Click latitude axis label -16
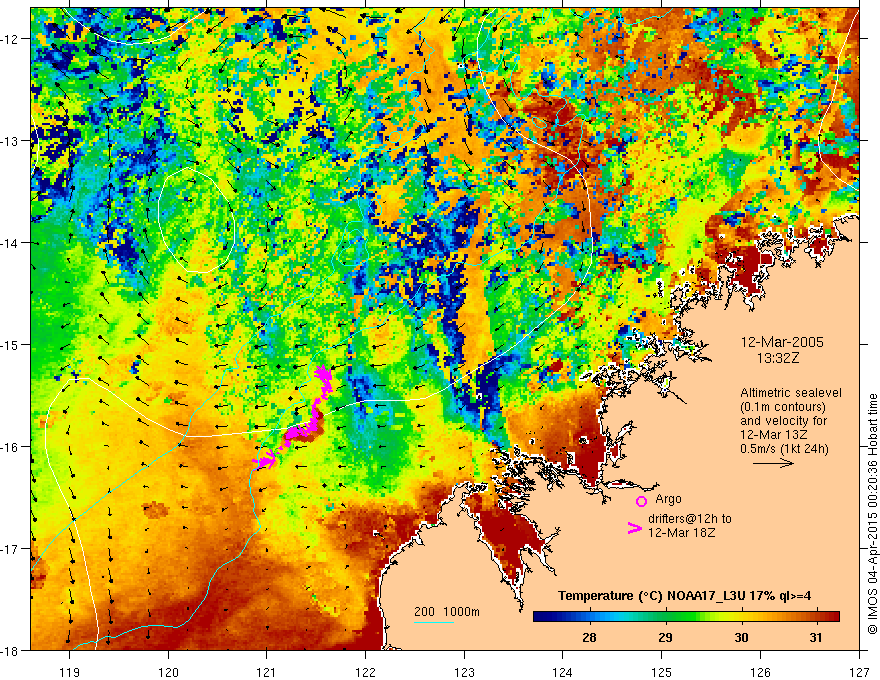Viewport: 880px width, 680px height. coord(11,447)
